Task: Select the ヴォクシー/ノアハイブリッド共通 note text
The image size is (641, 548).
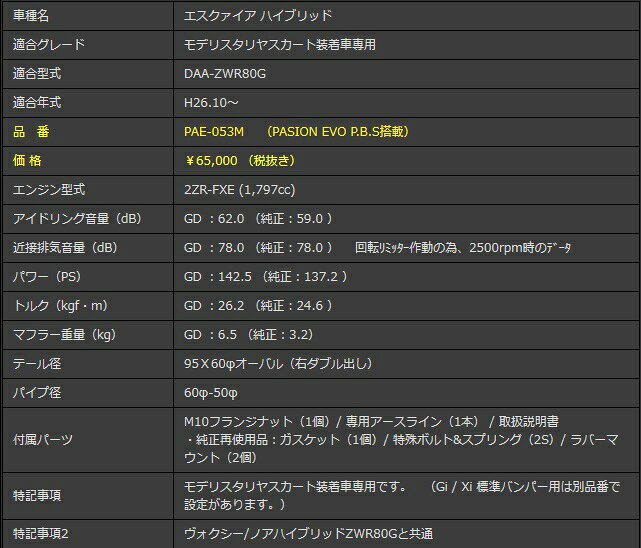Action: click(310, 534)
